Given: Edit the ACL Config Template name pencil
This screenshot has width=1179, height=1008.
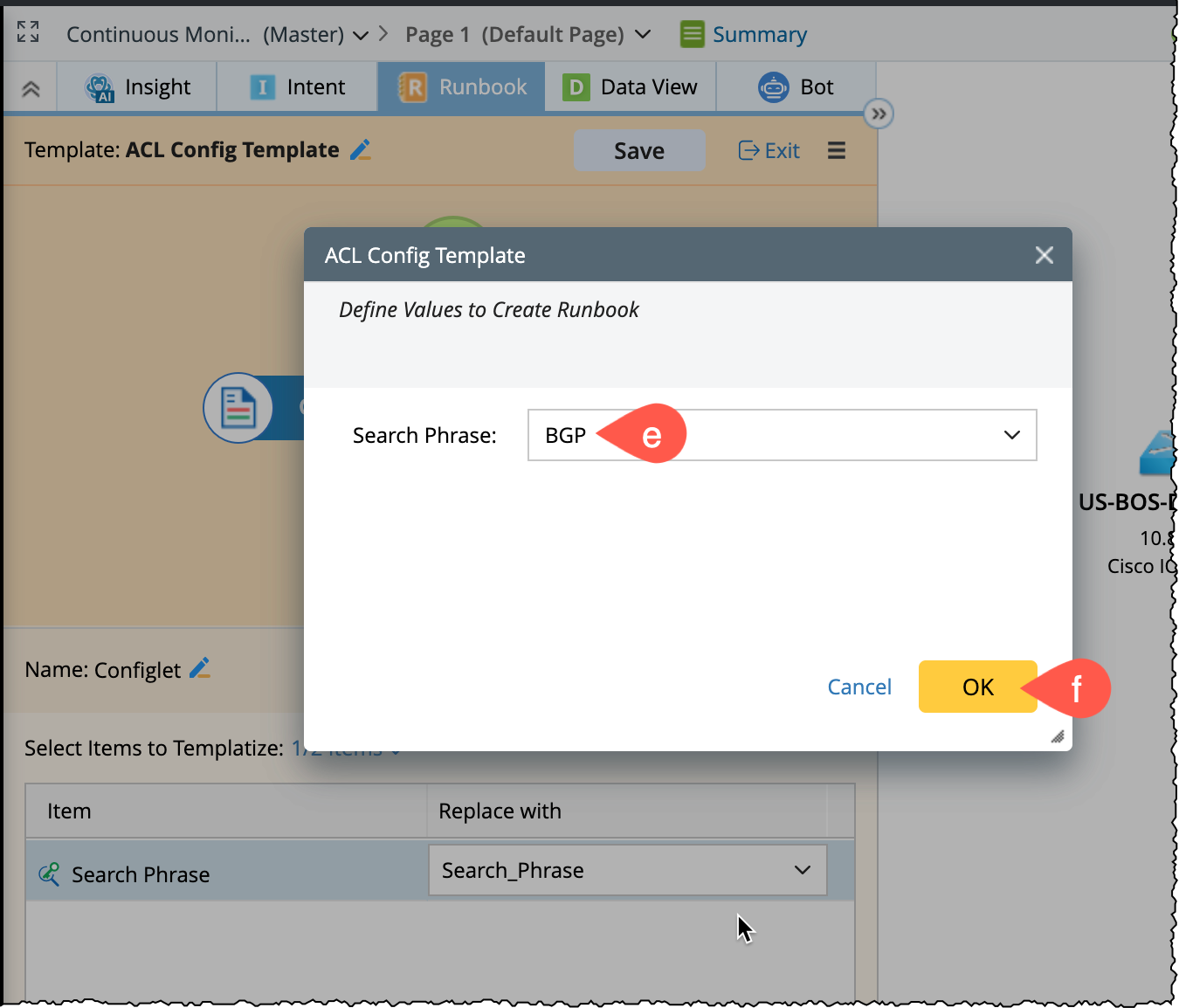Looking at the screenshot, I should pyautogui.click(x=360, y=150).
